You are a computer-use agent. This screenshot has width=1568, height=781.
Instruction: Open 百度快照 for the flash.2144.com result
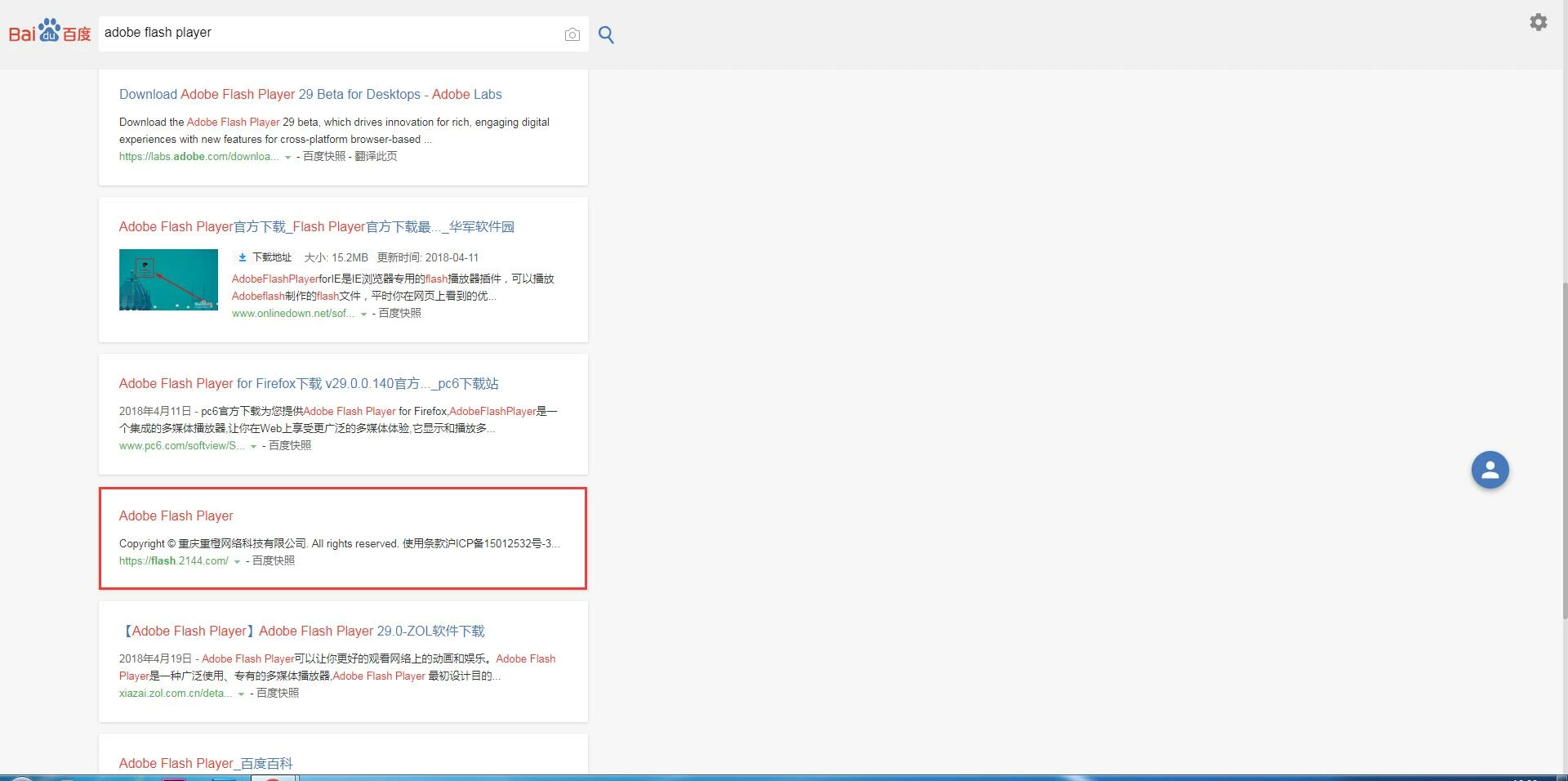point(274,560)
